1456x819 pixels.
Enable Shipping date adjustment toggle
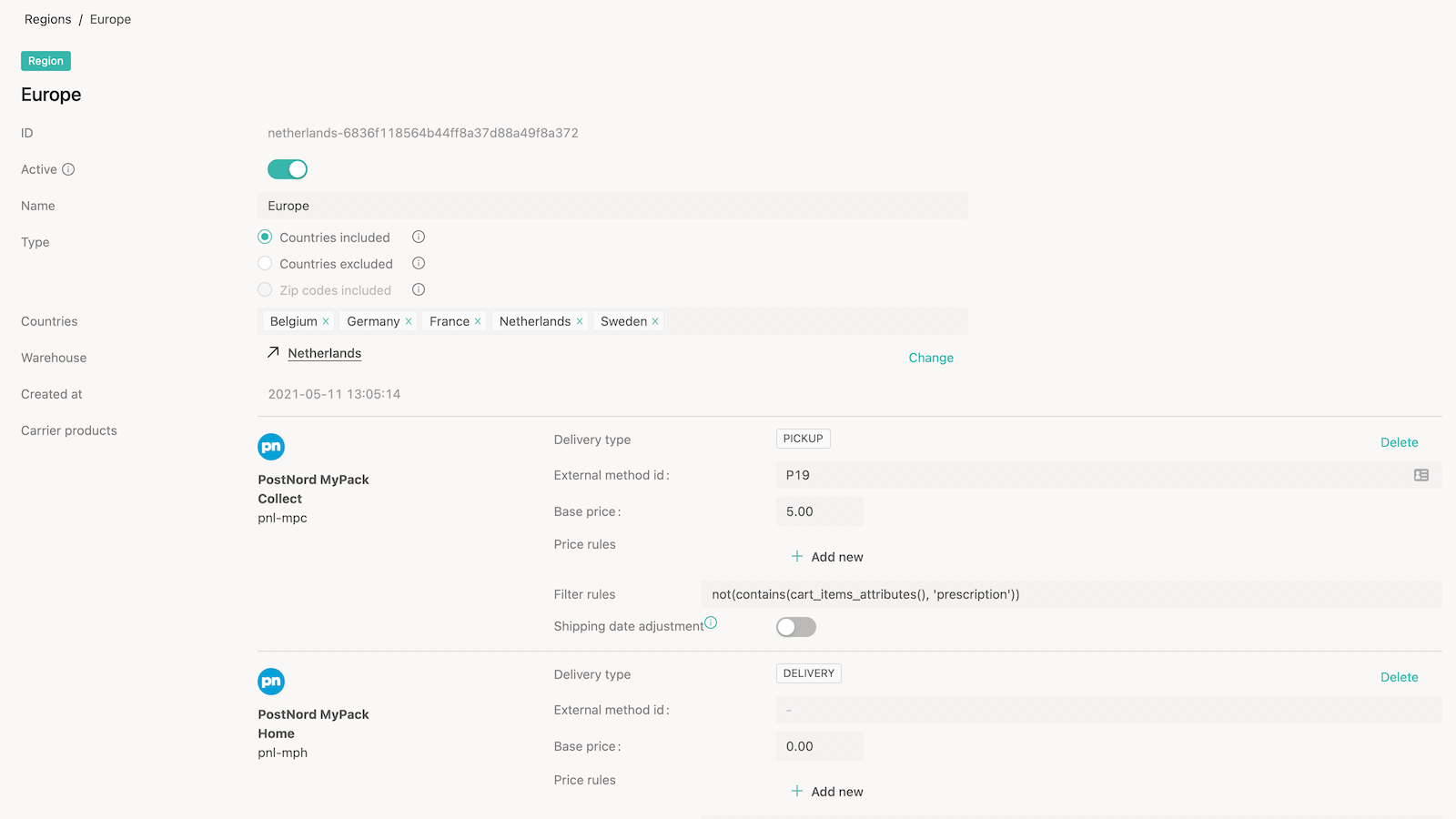[795, 627]
